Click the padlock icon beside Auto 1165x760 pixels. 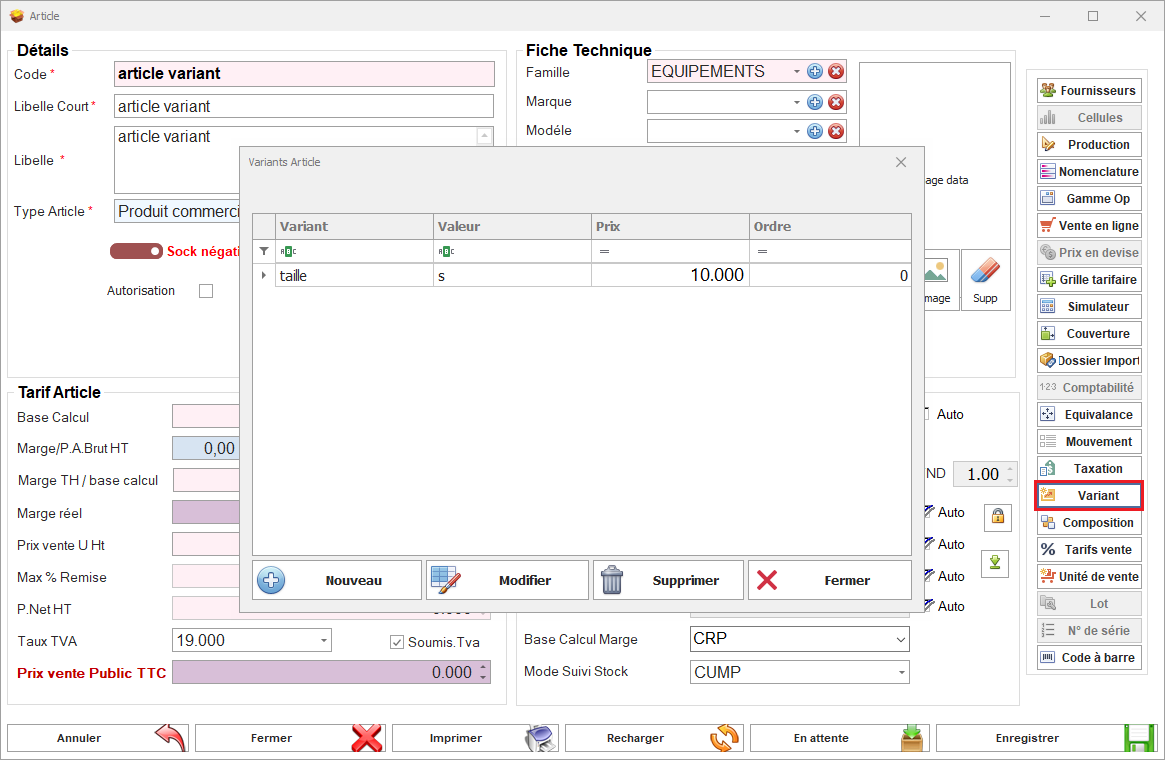tap(997, 516)
